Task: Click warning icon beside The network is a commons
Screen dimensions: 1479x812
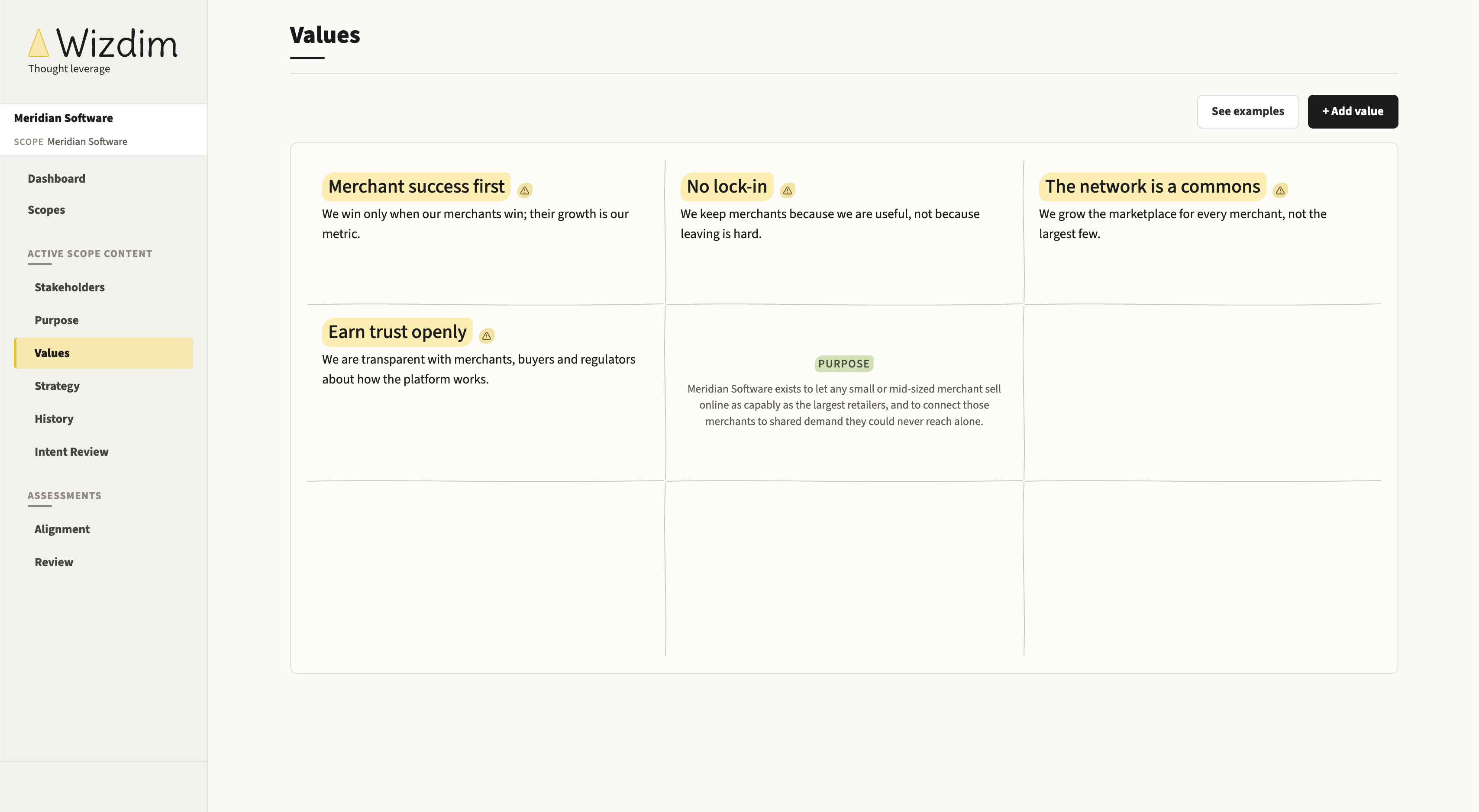Action: point(1280,190)
